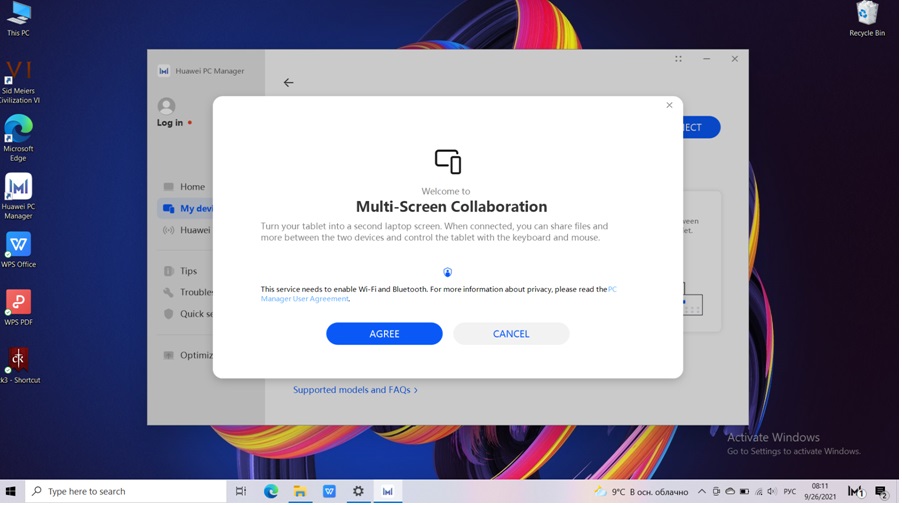
Task: Open PC Manager four-dot options menu
Action: point(678,59)
